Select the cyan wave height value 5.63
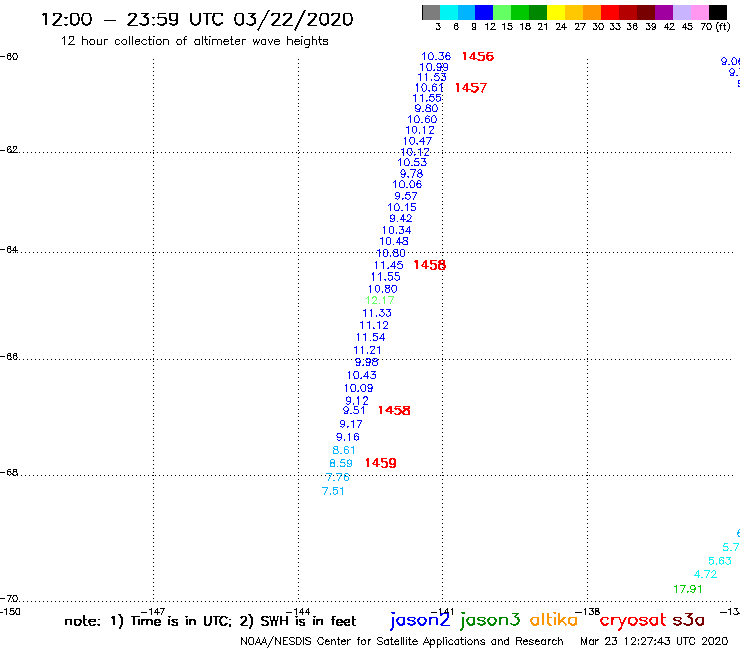 point(720,561)
